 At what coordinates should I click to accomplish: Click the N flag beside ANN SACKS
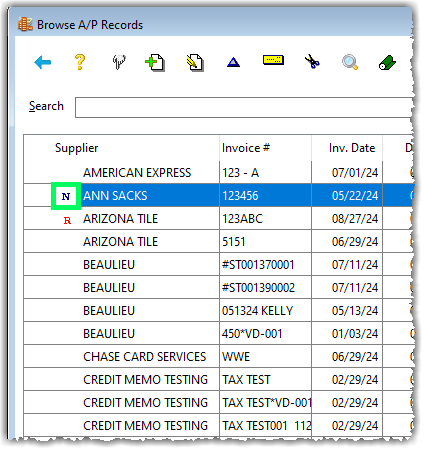tap(66, 196)
